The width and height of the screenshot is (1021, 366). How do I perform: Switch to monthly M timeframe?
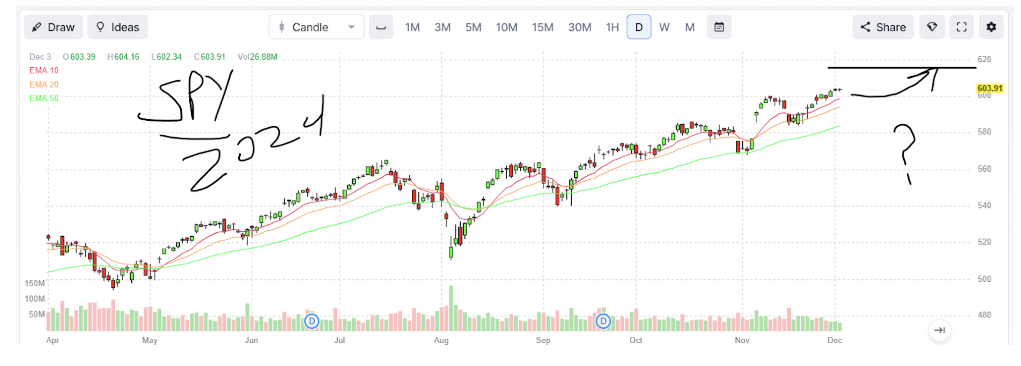(x=690, y=27)
